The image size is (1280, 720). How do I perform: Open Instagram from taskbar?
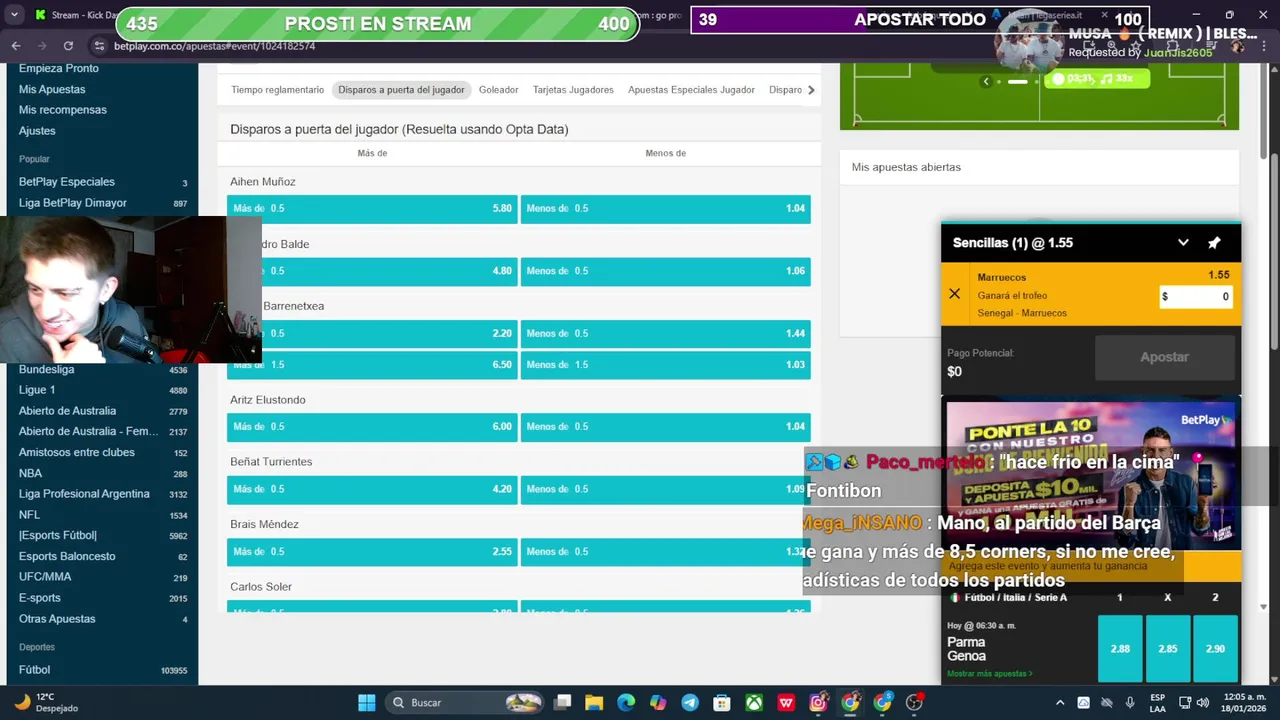(x=818, y=703)
